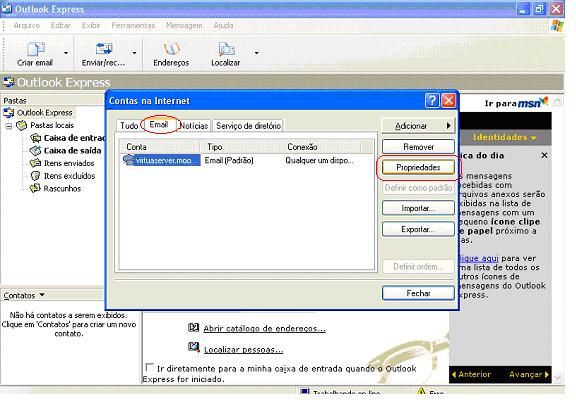576x400 pixels.
Task: Open the Ferramentas menu
Action: tap(133, 25)
